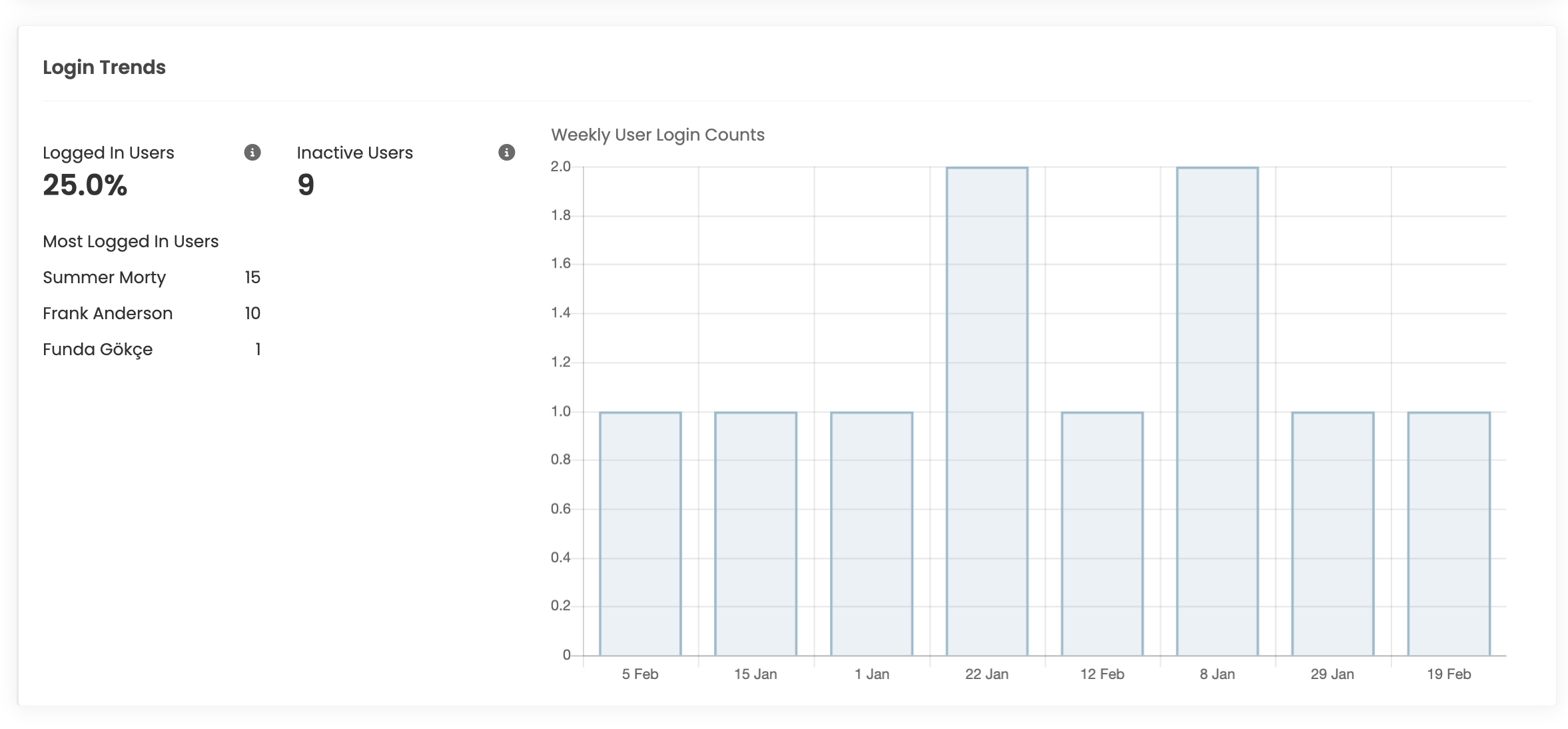This screenshot has height=729, width=1568.
Task: Click the Inactive Users count 9
Action: coord(306,185)
